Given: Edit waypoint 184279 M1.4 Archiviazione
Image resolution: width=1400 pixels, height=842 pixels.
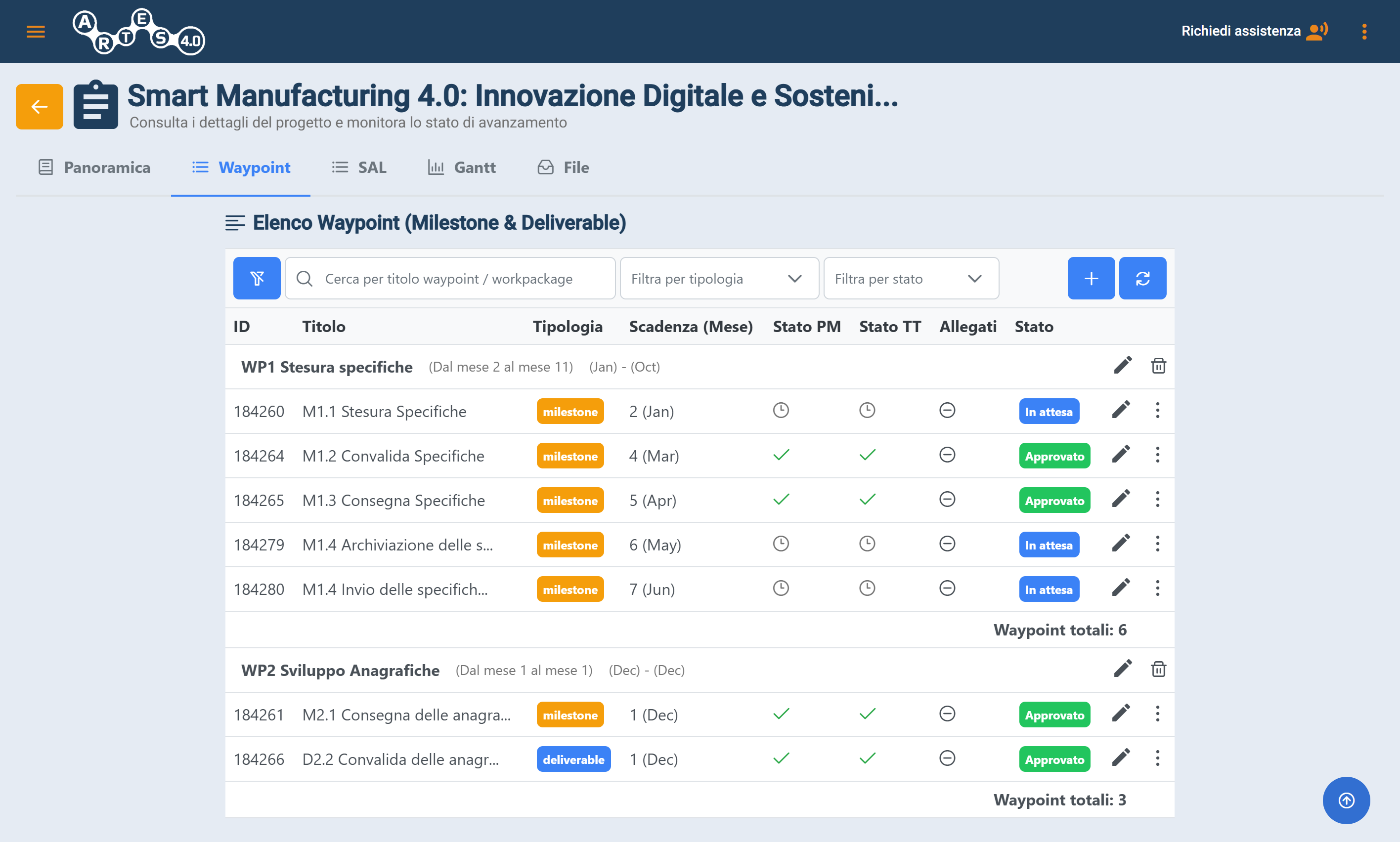Looking at the screenshot, I should 1121,544.
